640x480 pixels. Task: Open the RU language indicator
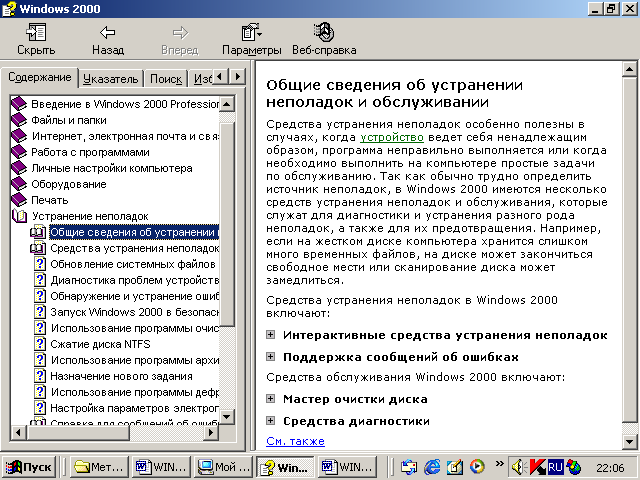click(x=556, y=467)
